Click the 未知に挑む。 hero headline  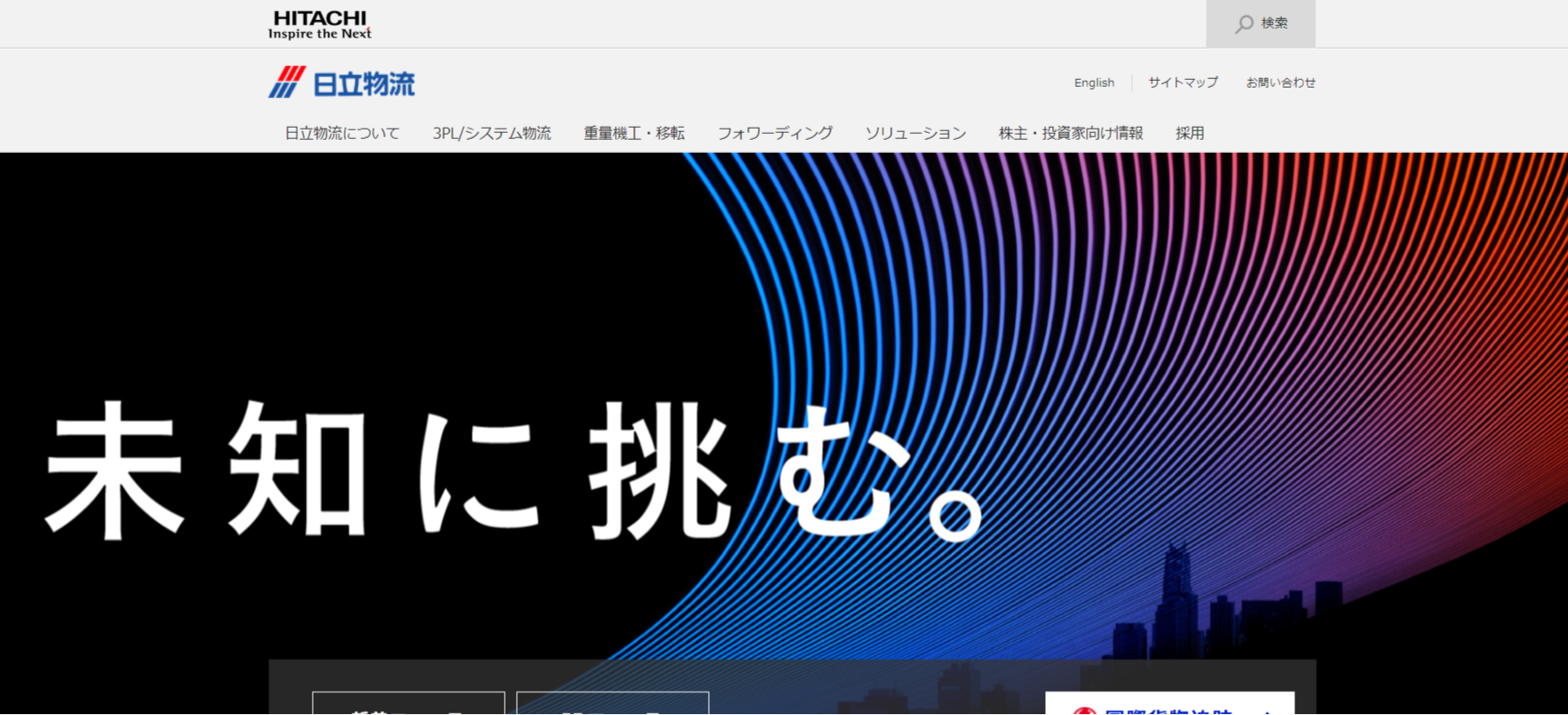(x=513, y=469)
